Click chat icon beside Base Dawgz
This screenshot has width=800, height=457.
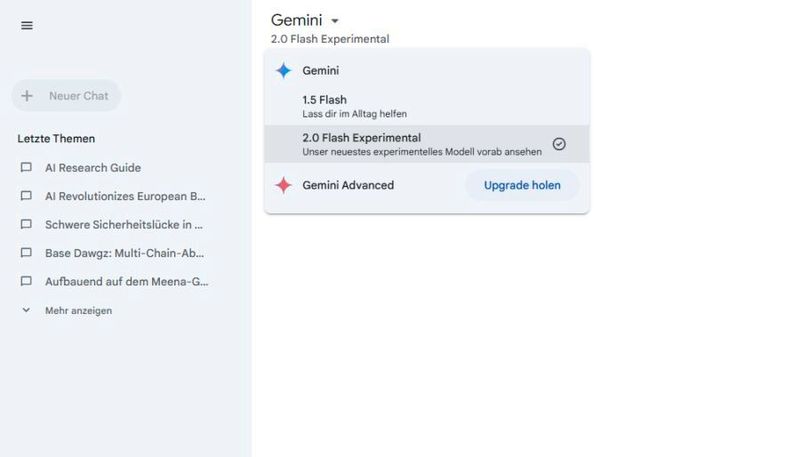point(27,253)
